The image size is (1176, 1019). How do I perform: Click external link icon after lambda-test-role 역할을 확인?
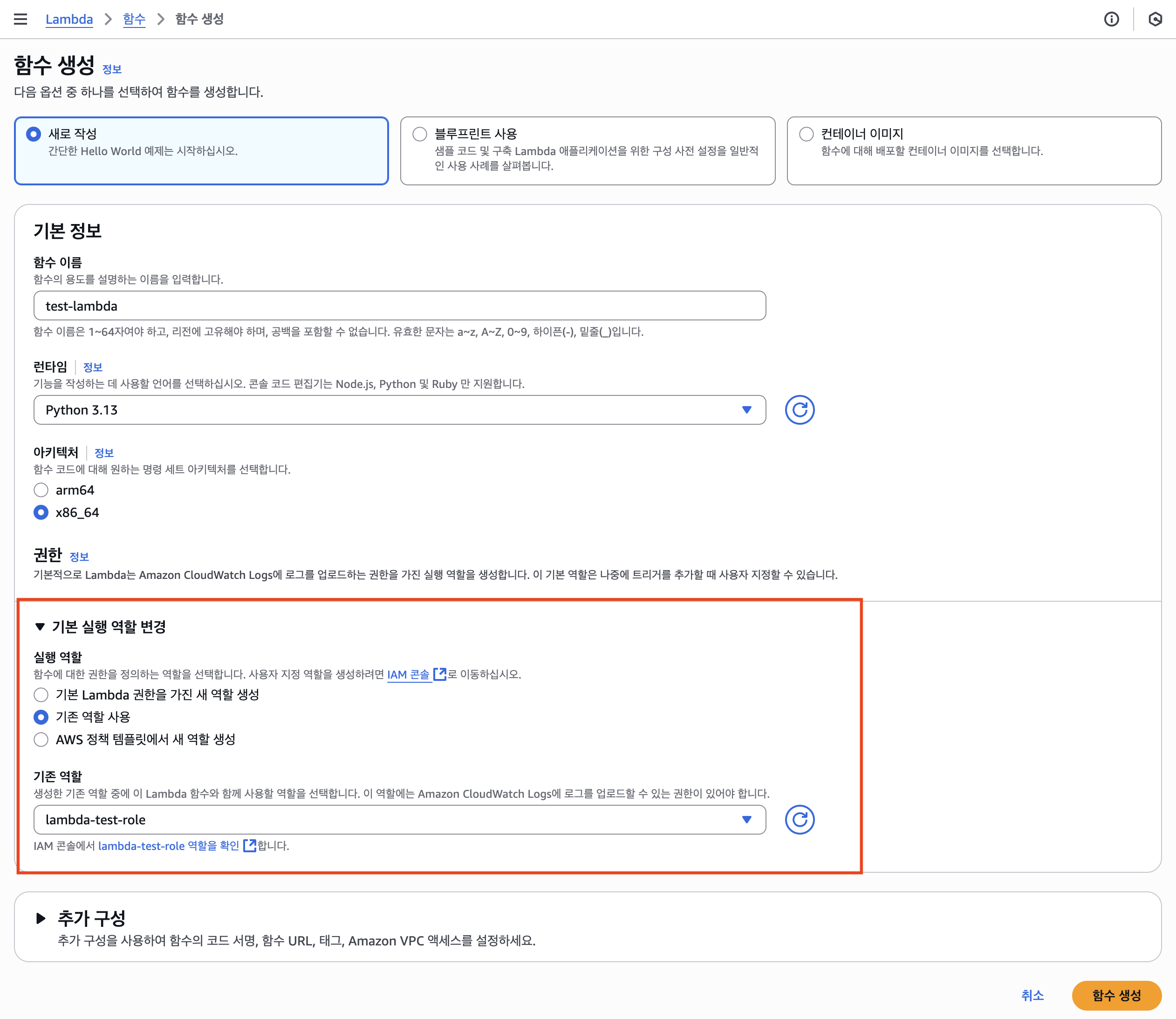point(249,846)
